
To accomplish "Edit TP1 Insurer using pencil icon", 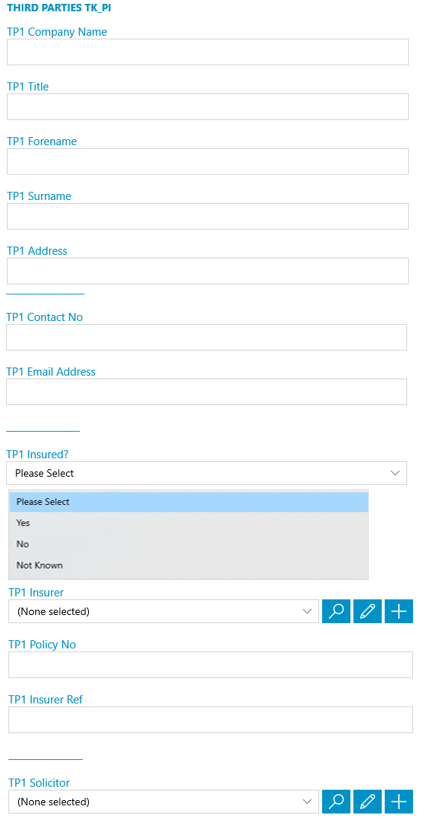I will click(x=368, y=611).
